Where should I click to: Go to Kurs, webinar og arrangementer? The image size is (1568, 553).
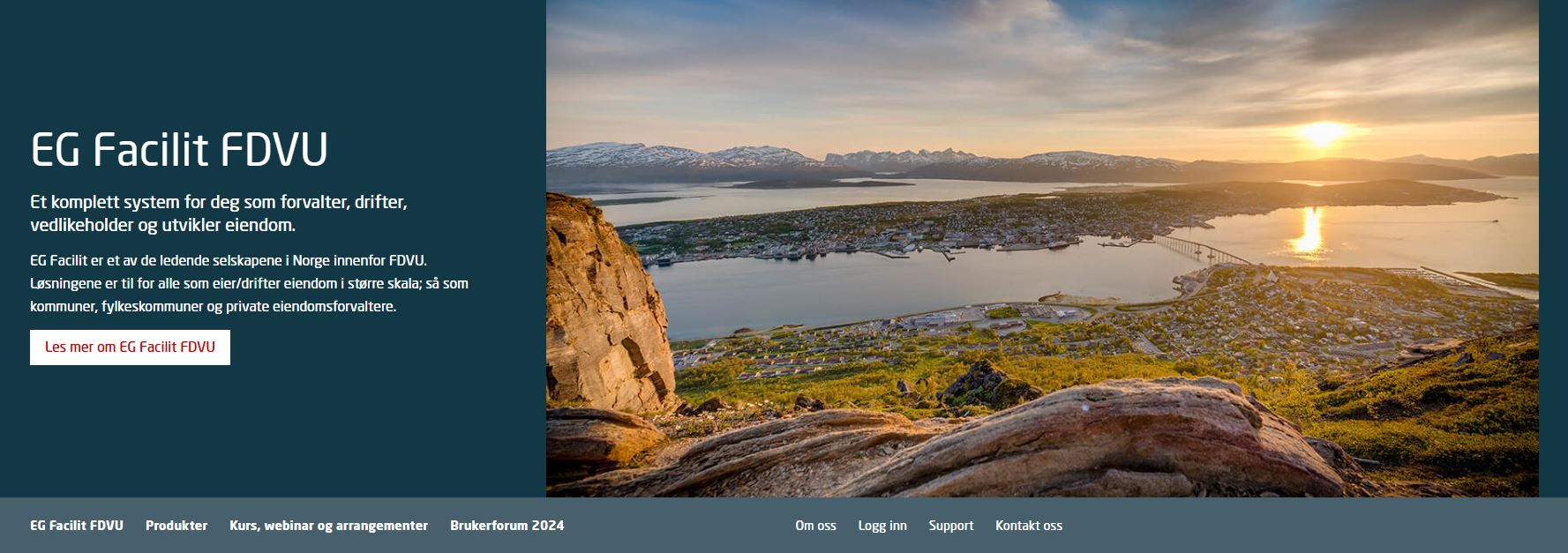pyautogui.click(x=328, y=526)
